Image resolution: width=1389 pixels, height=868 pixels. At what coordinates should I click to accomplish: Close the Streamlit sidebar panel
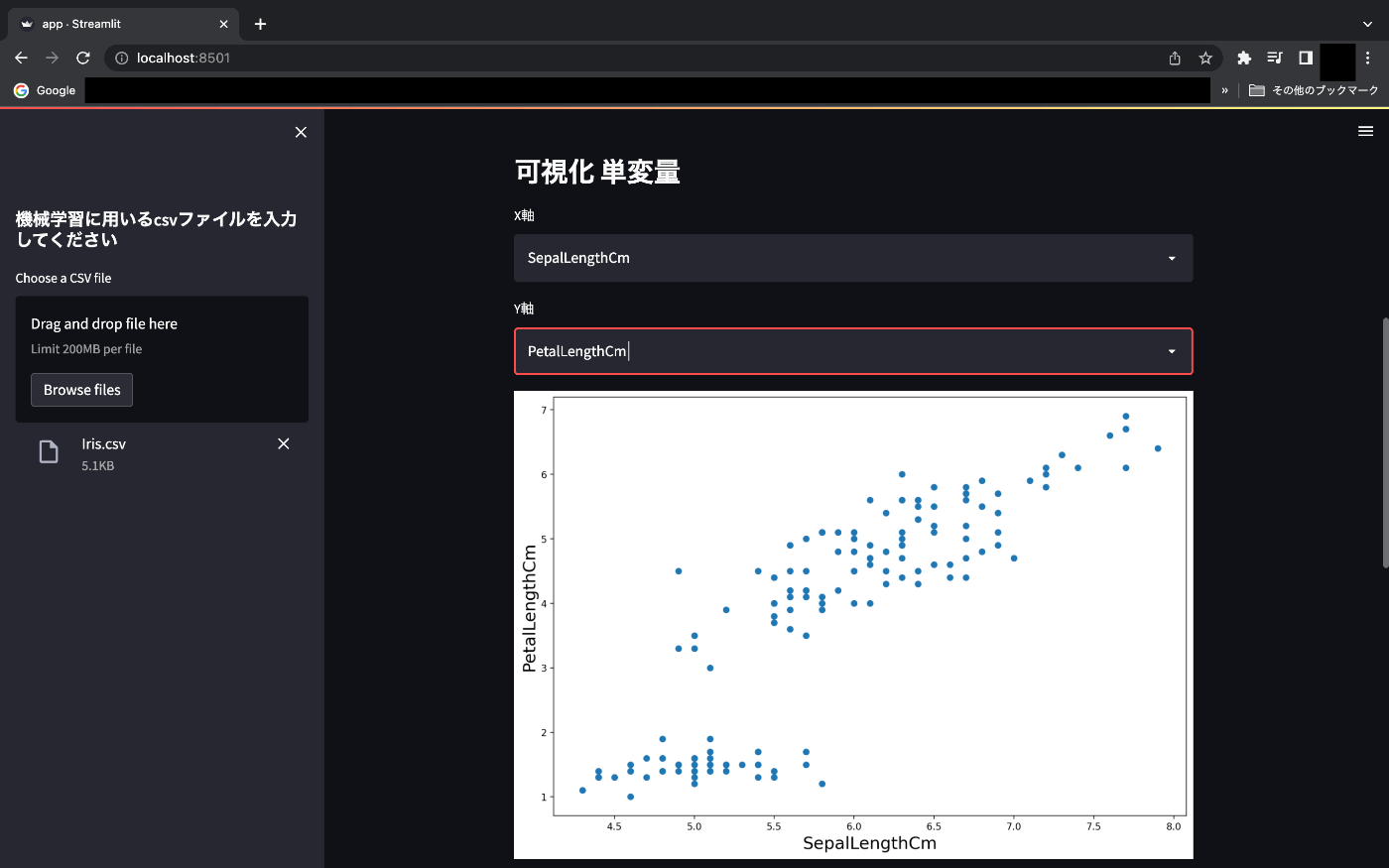coord(301,132)
